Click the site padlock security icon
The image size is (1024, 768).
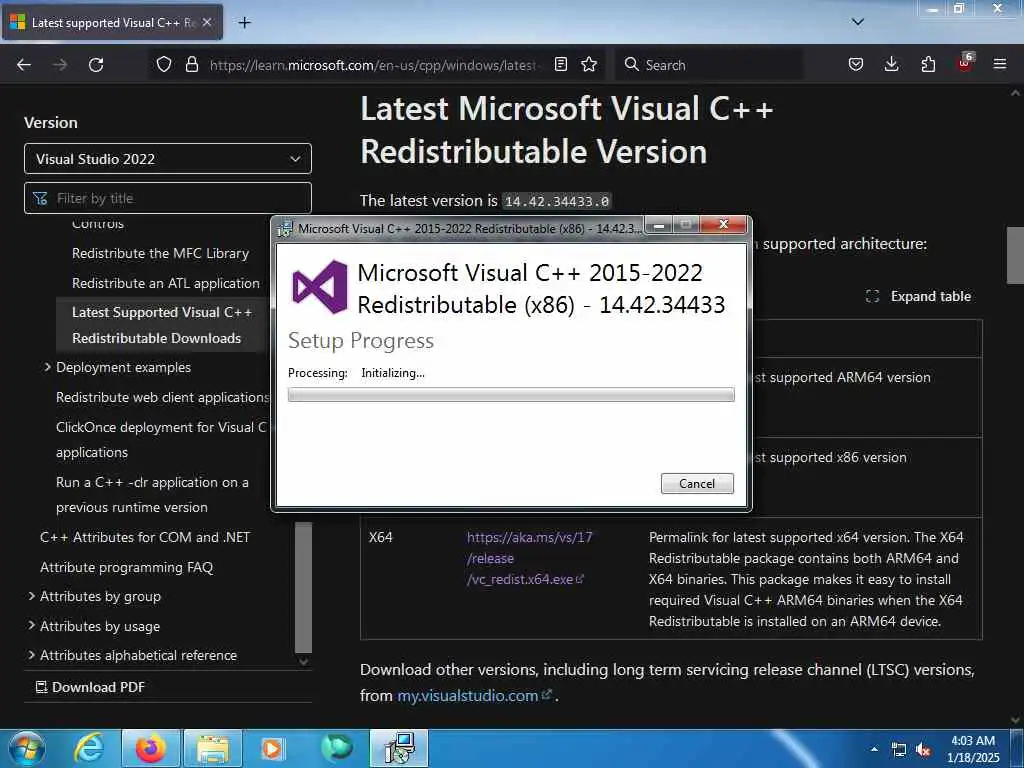point(191,64)
